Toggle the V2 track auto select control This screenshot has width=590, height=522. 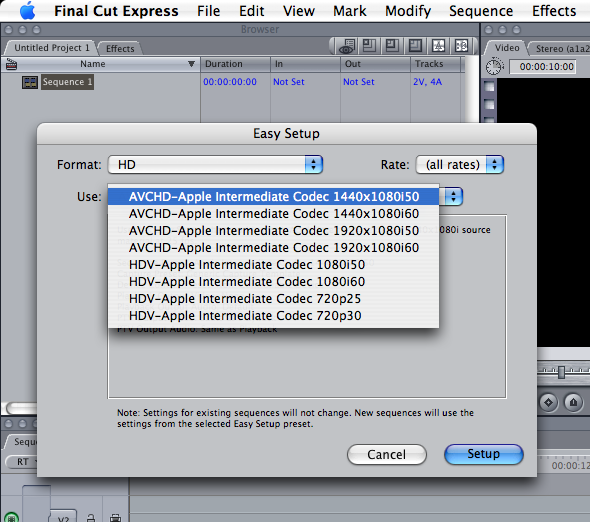point(116,518)
